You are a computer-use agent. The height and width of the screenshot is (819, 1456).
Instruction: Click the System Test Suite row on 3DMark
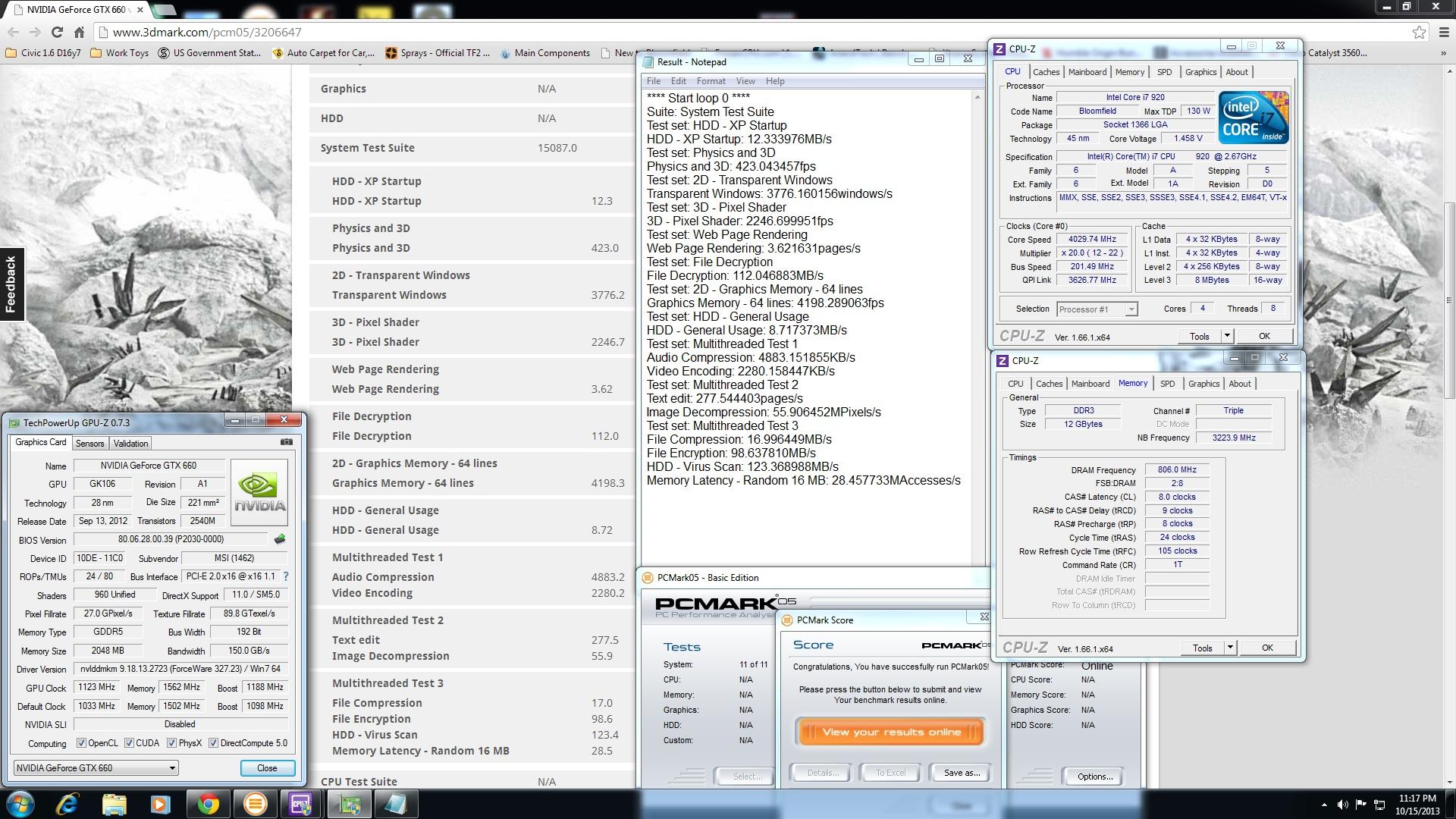(471, 148)
